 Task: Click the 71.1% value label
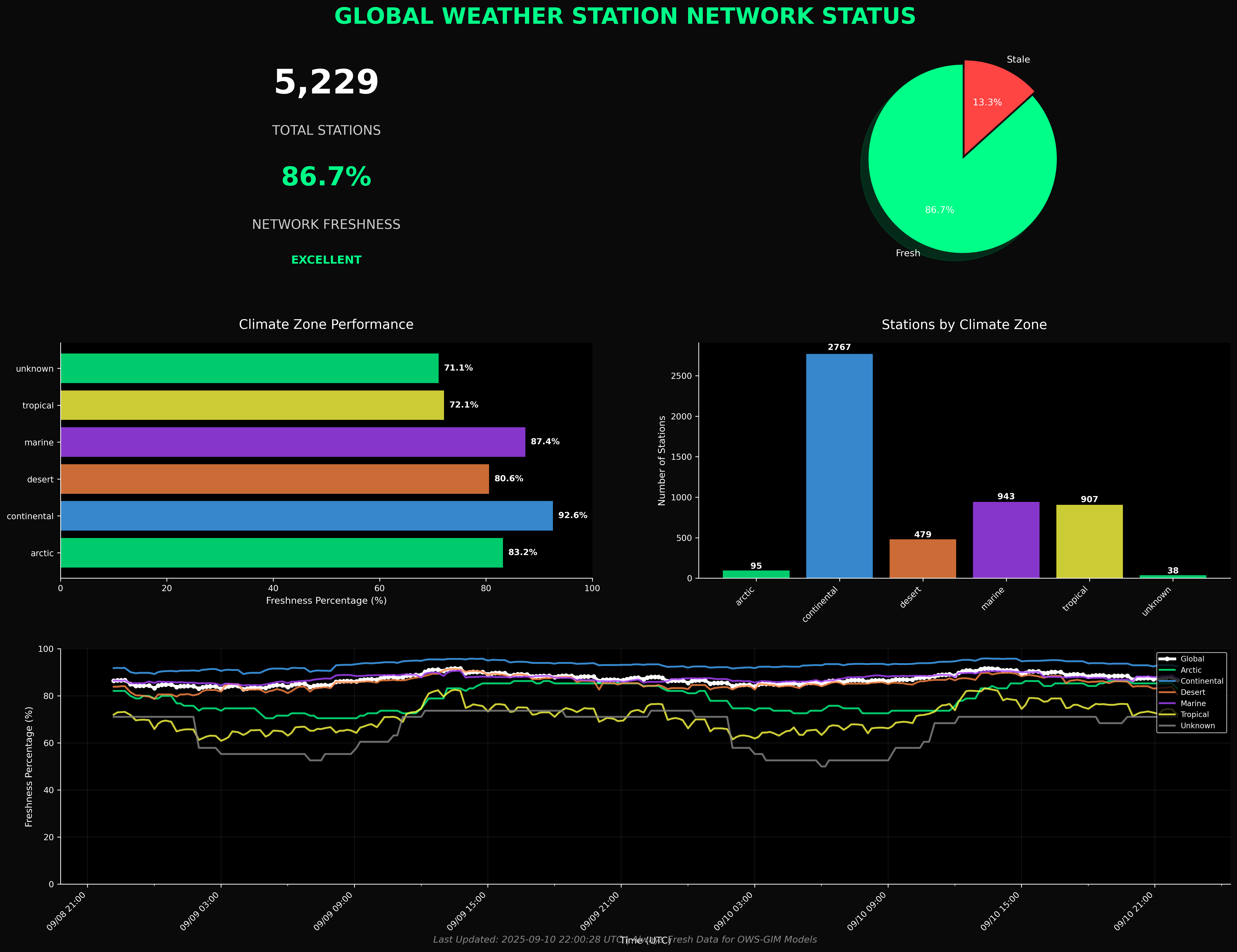click(458, 368)
